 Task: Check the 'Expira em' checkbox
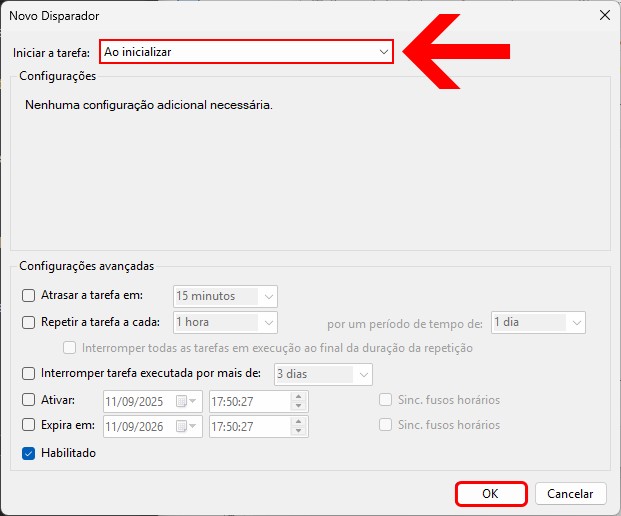[28, 425]
